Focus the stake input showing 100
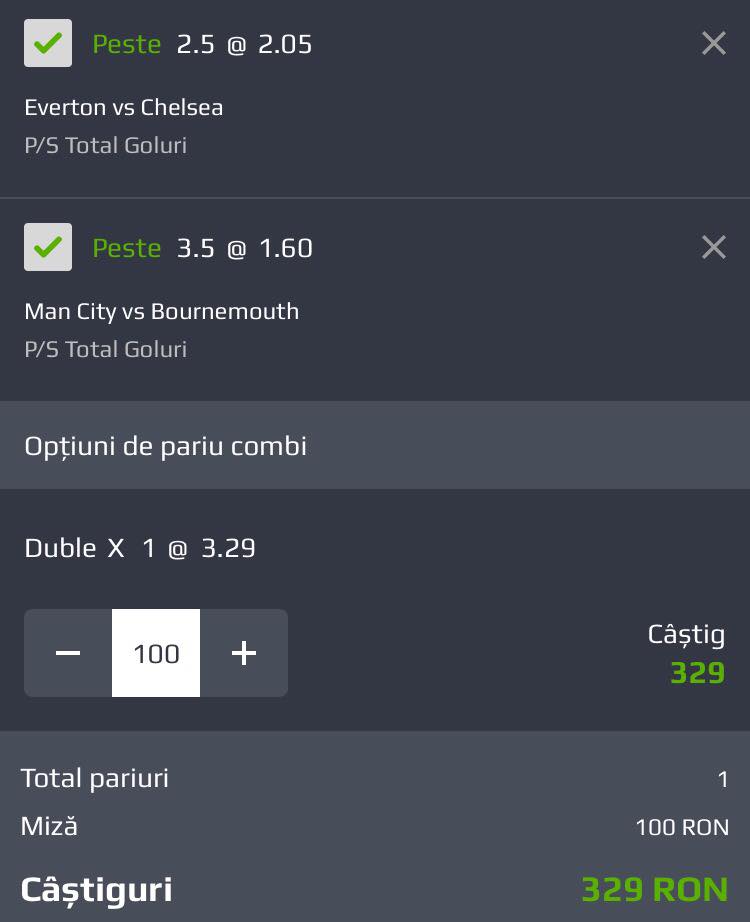 (x=156, y=653)
